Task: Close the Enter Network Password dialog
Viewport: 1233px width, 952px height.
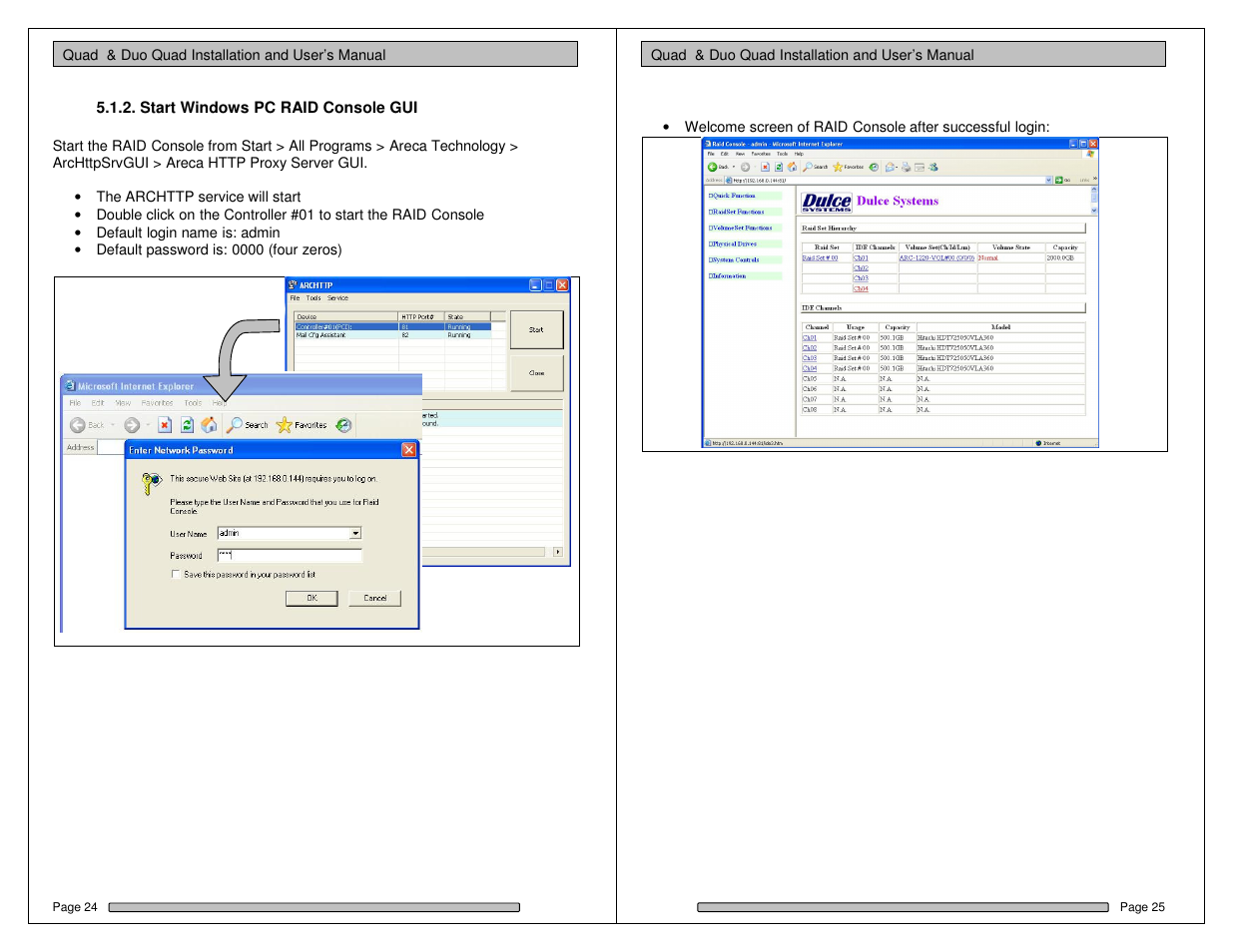Action: point(408,450)
